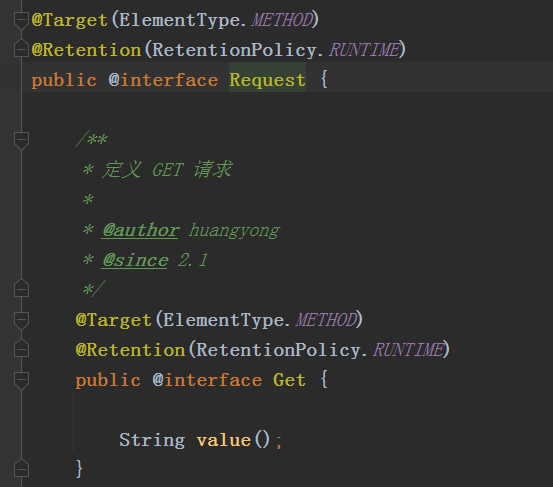
Task: Collapse the Get interface fold marker
Action: (x=21, y=380)
